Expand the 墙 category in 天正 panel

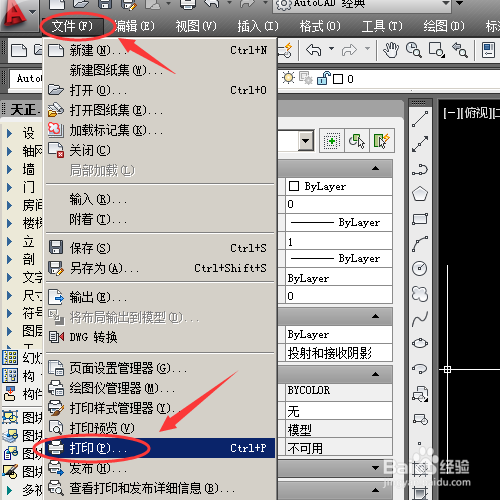10,169
